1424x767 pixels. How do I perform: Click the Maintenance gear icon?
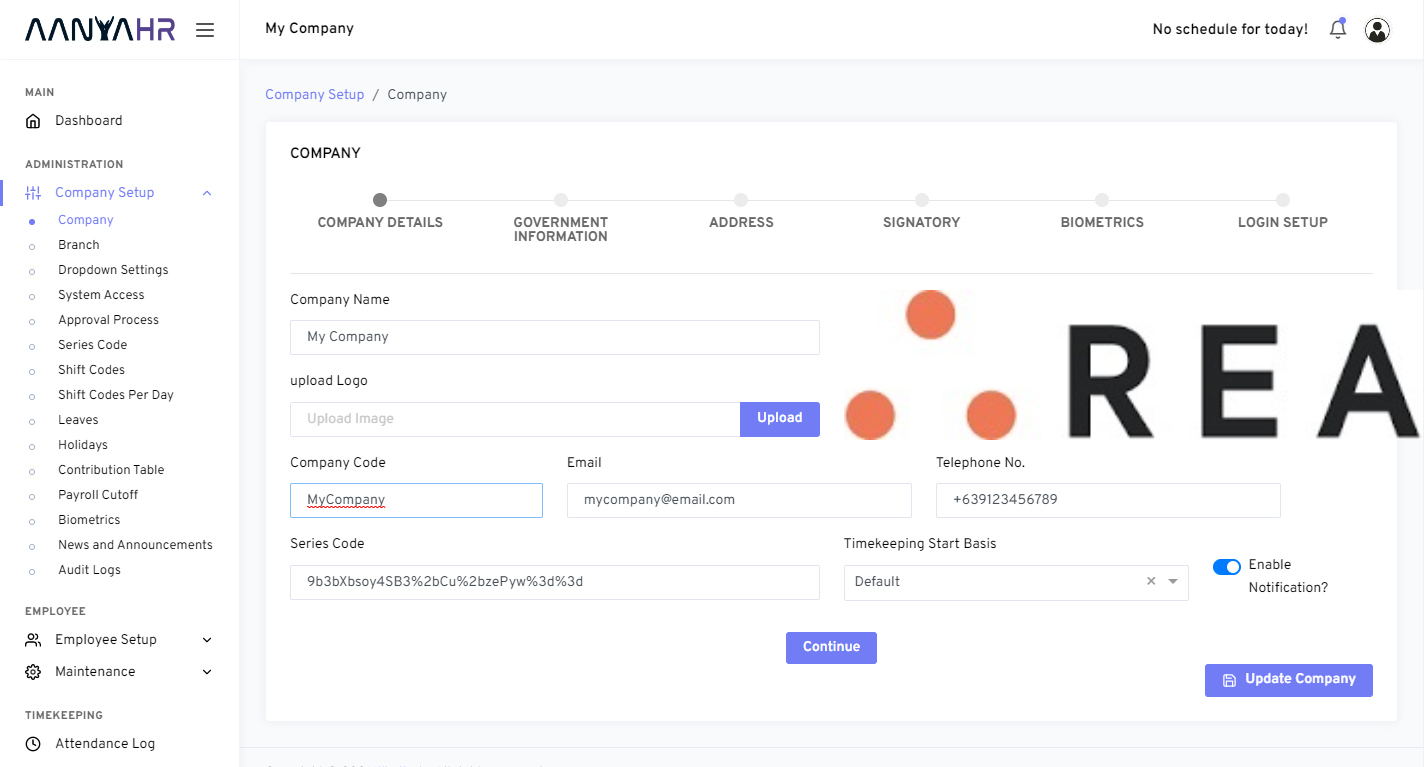(x=33, y=671)
